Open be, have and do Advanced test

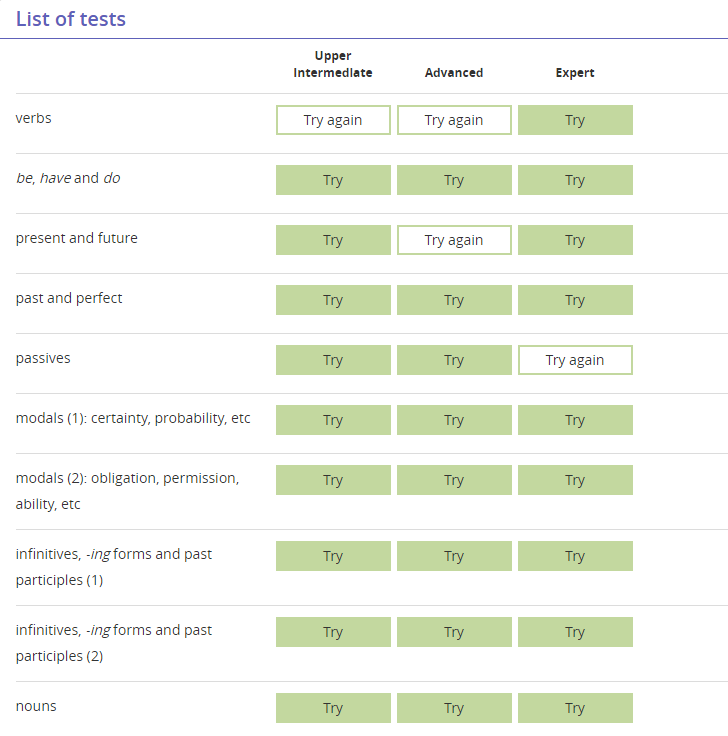click(x=454, y=180)
